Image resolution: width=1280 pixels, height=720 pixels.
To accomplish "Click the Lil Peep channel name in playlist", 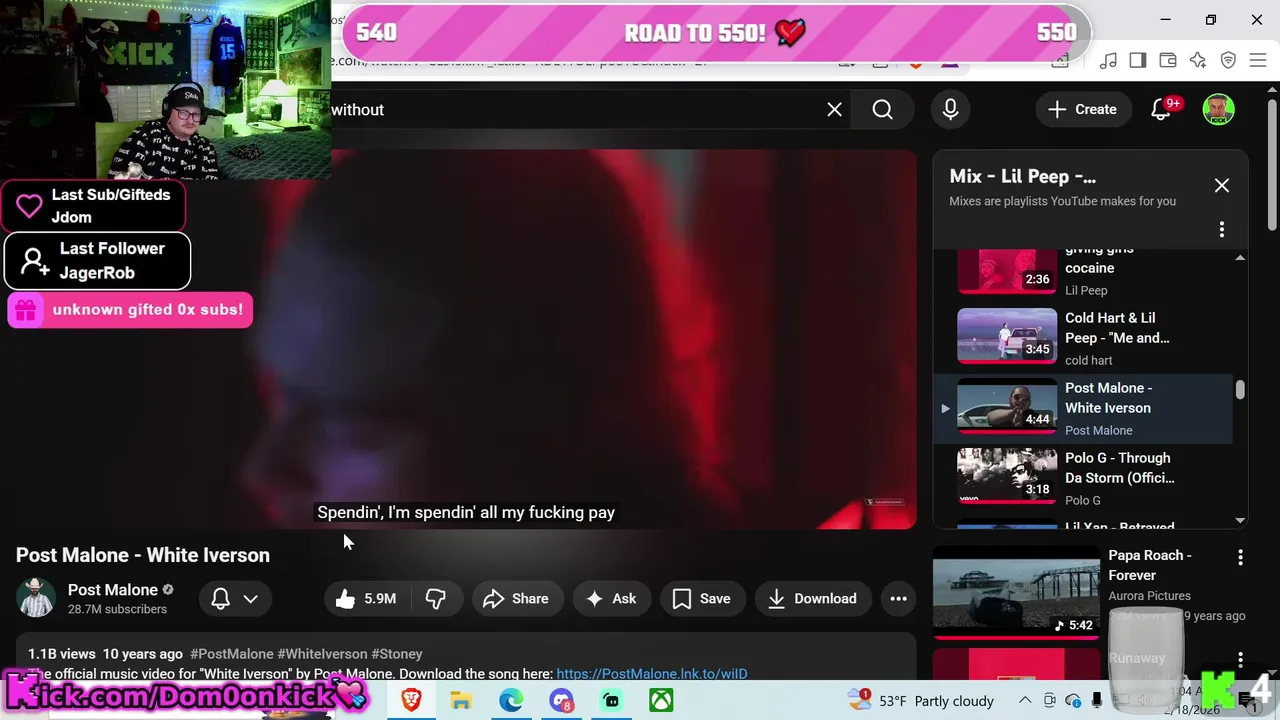I will (x=1086, y=290).
